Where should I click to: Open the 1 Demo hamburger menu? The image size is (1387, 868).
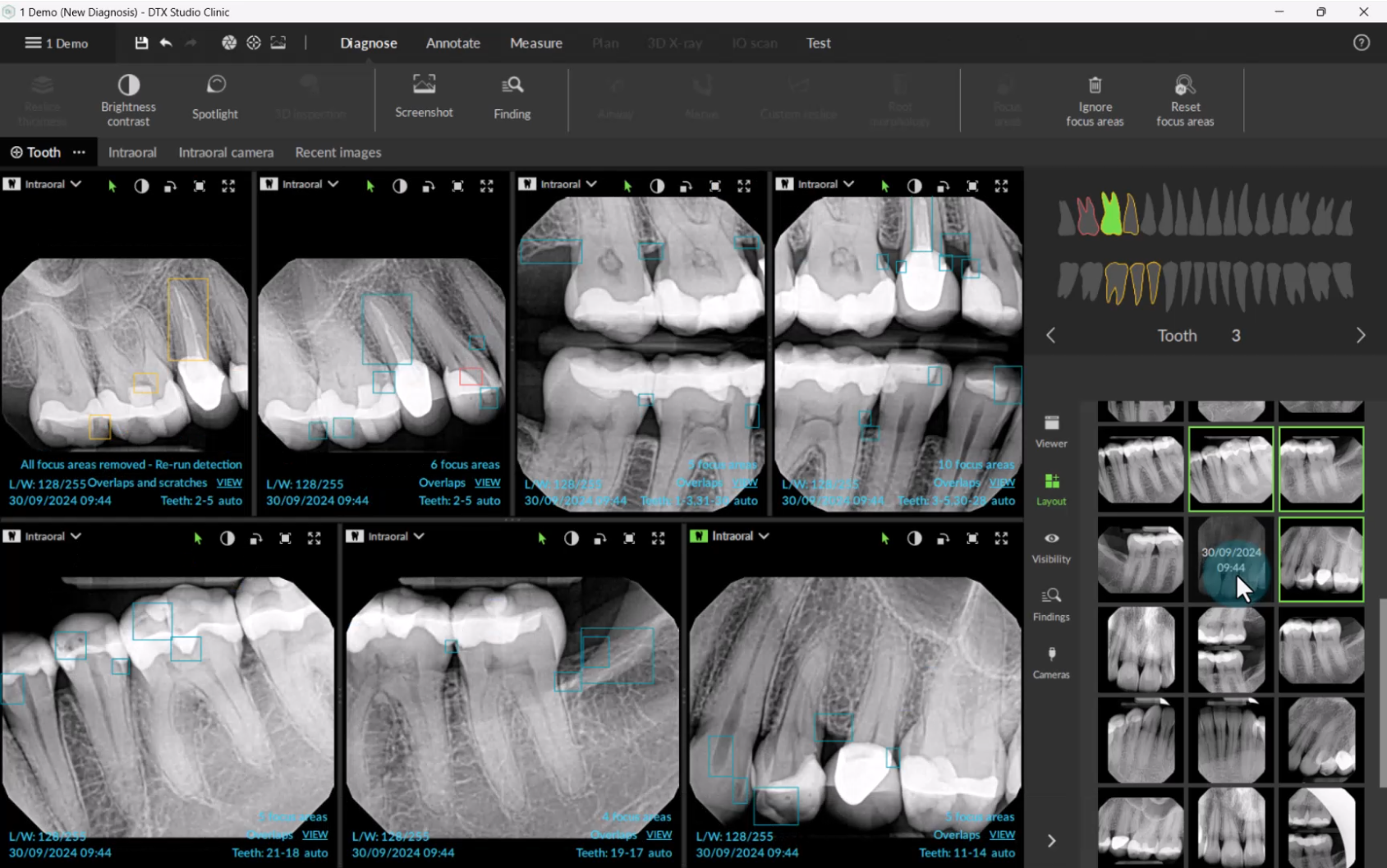click(56, 43)
